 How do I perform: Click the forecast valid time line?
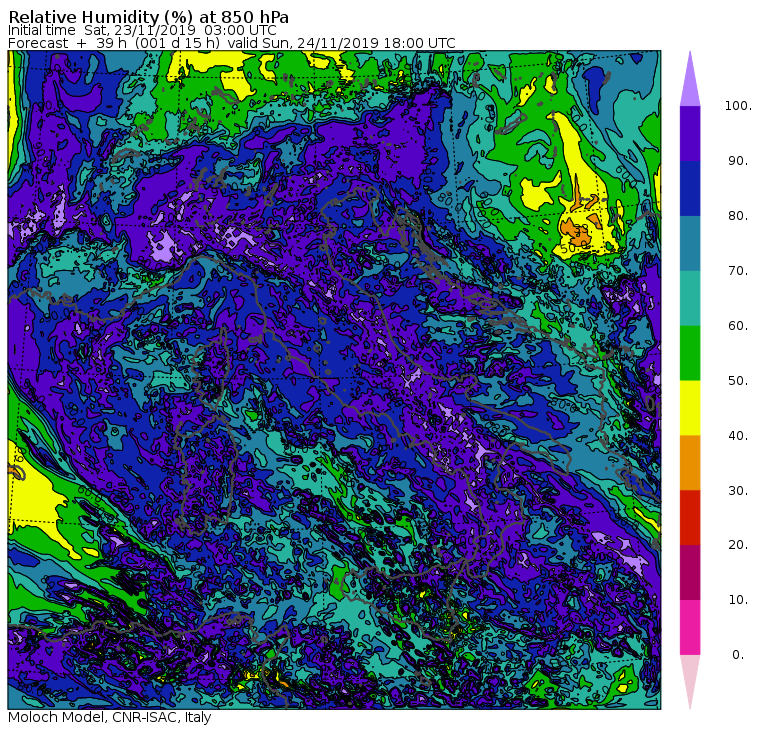pos(232,43)
